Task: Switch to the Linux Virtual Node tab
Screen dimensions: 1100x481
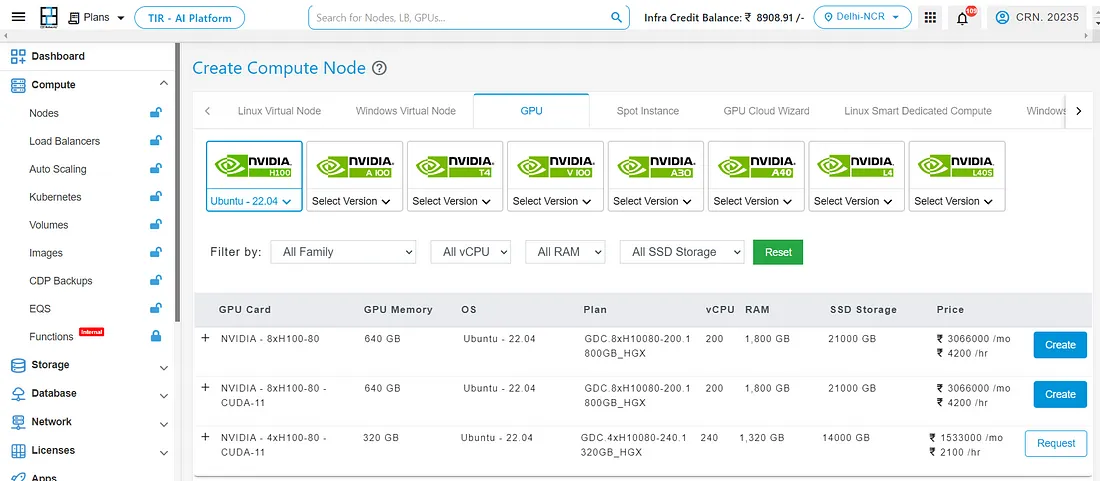Action: [x=279, y=111]
